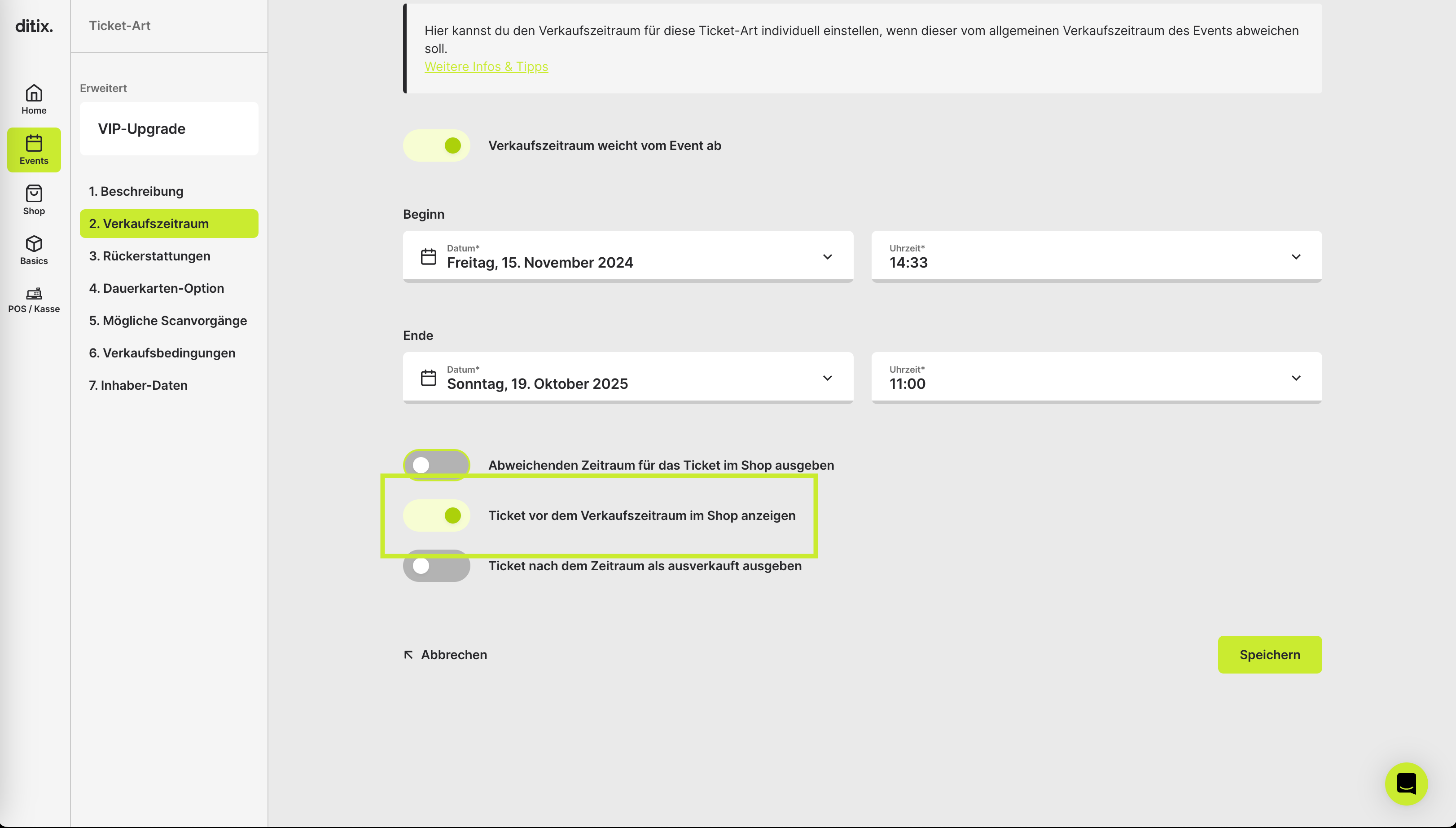Enable Ticket nach dem Zeitraum ausverkauft toggle
The height and width of the screenshot is (828, 1456).
[436, 566]
